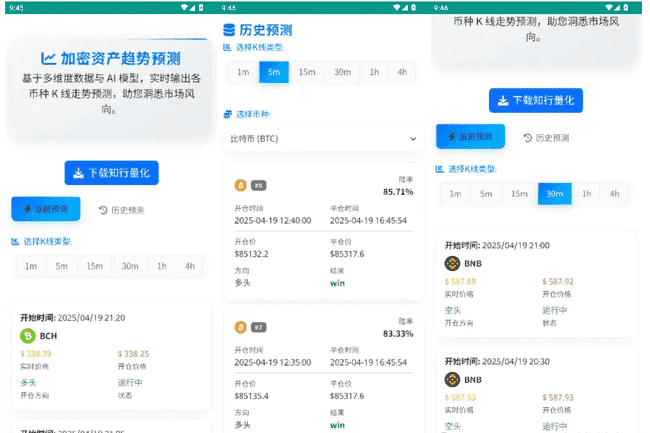
Task: Click the green win result on card #6
Action: (339, 283)
